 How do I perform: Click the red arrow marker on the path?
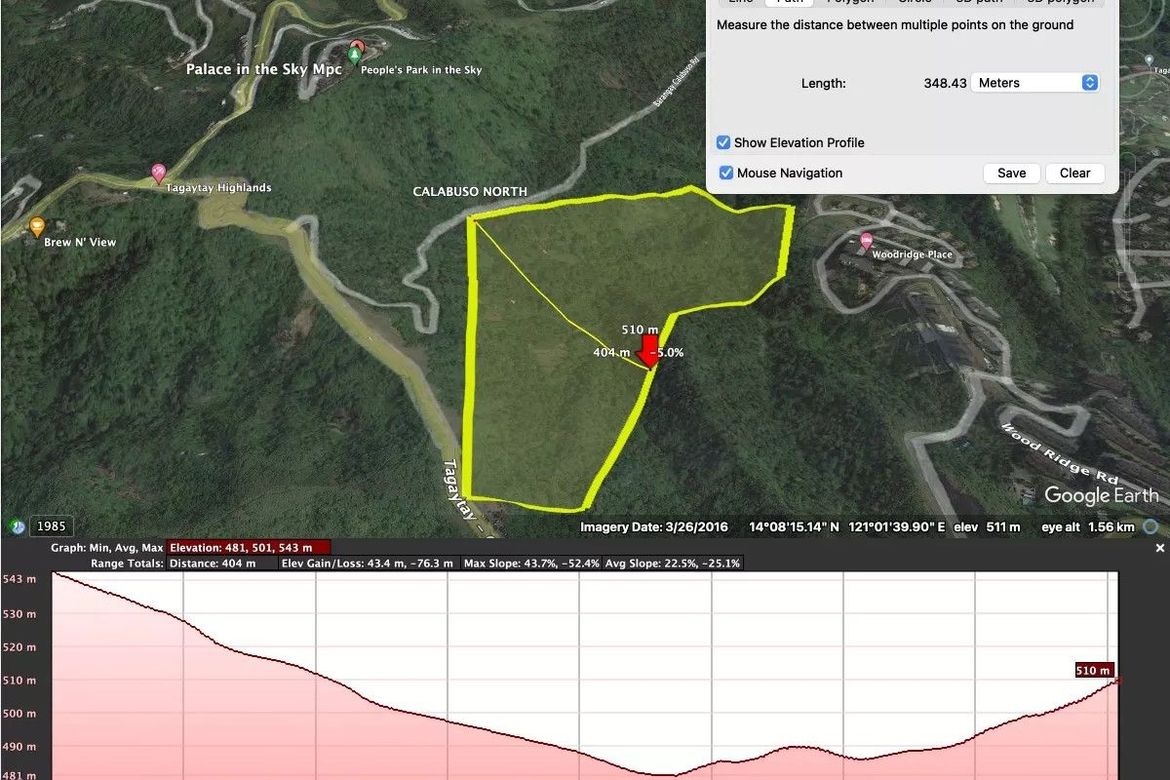pyautogui.click(x=650, y=351)
